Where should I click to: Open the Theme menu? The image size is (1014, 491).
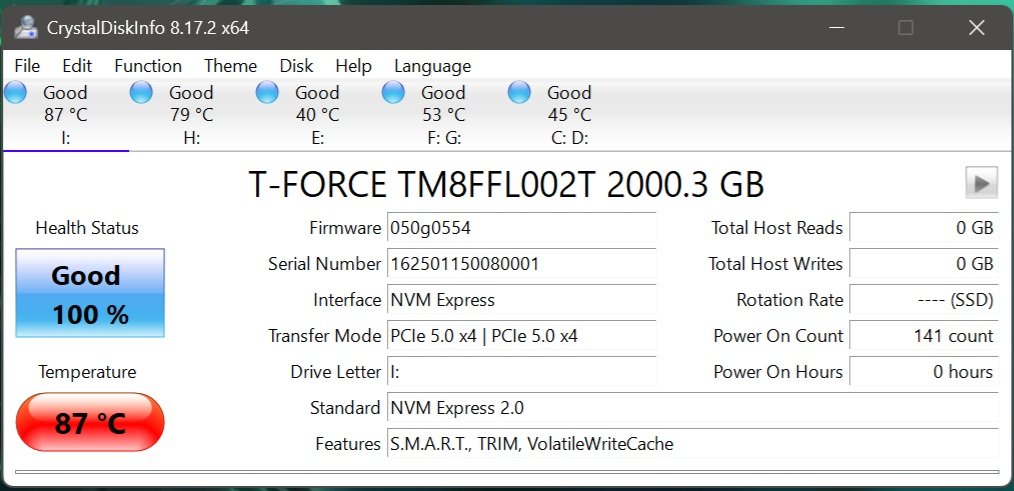[230, 66]
